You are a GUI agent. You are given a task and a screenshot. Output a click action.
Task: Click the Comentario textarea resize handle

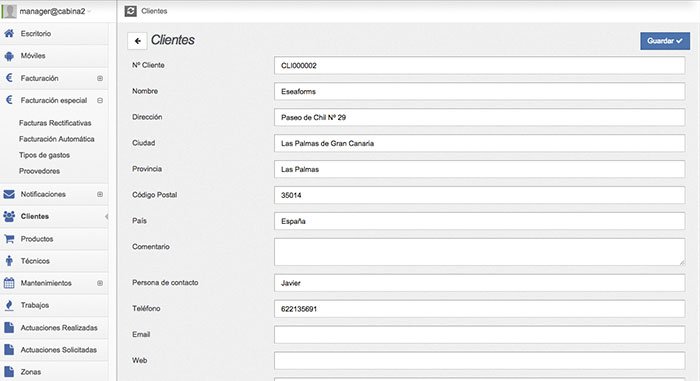(x=682, y=263)
